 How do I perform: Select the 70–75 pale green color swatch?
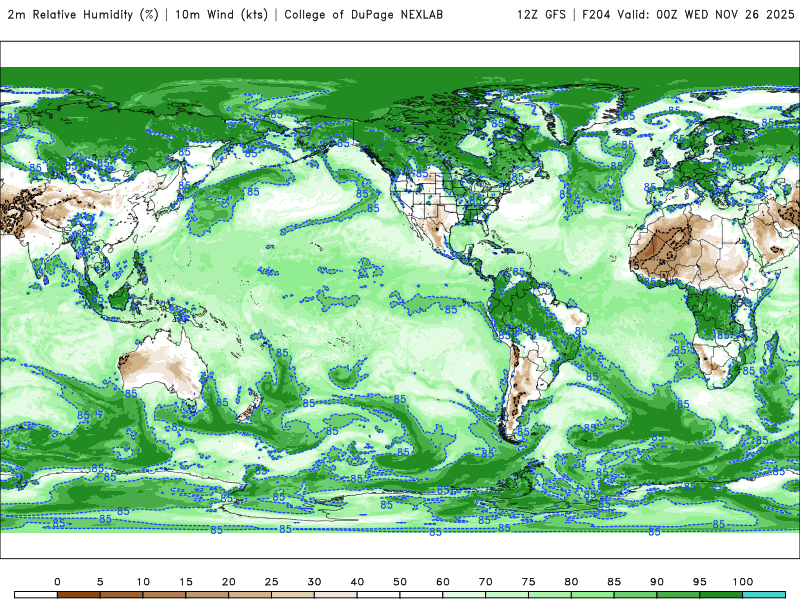[507, 595]
